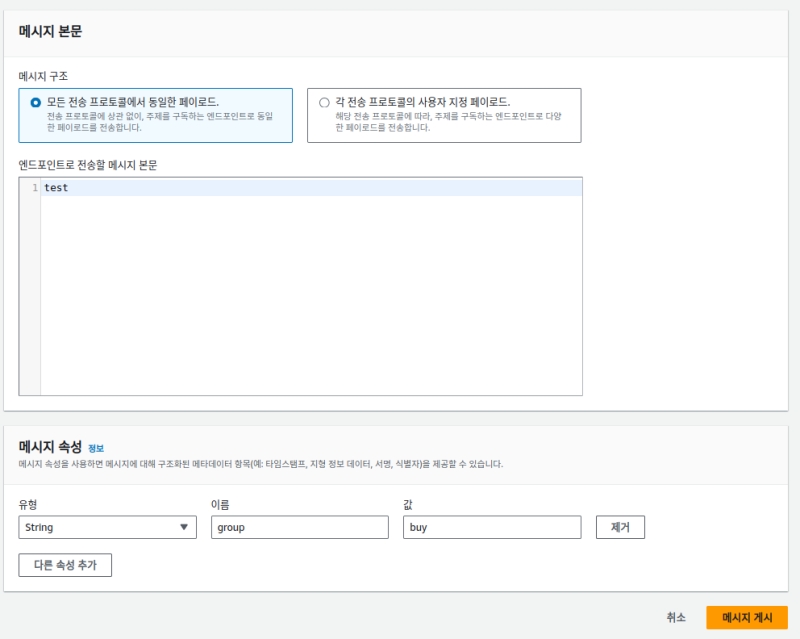Viewport: 800px width, 639px height.
Task: Click the 이름 field containing group
Action: [299, 527]
